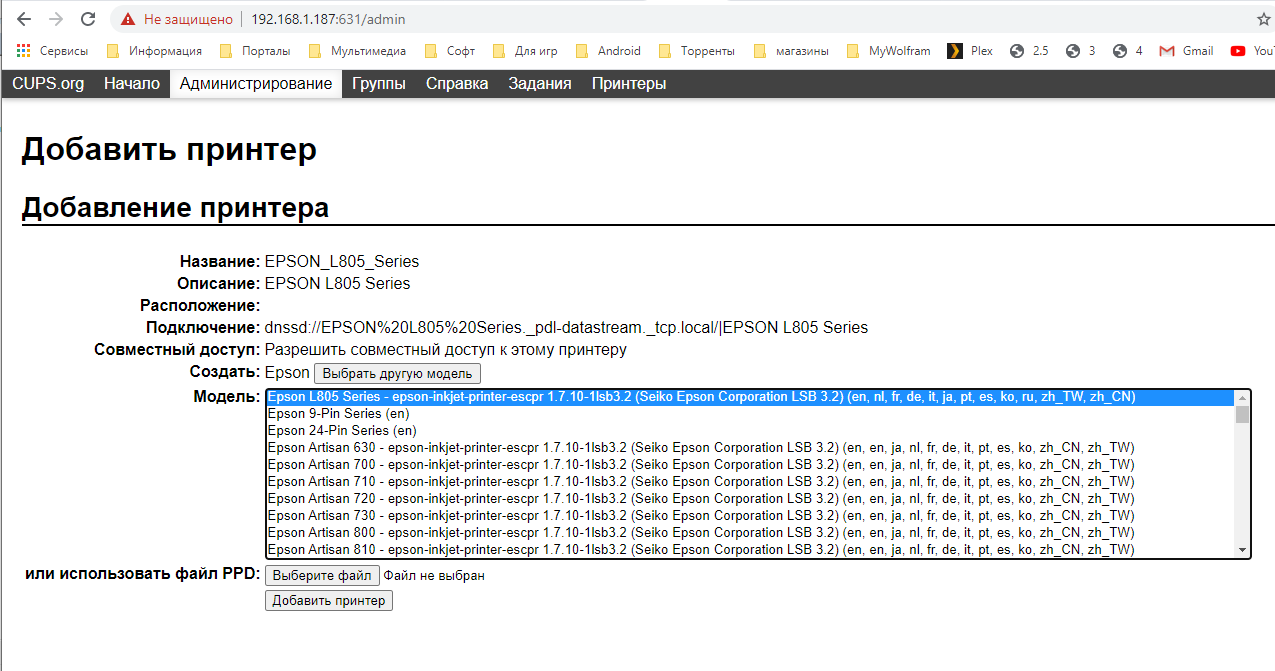Viewport: 1275px width, 671px height.
Task: Open the Plex bookmark
Action: click(x=970, y=51)
